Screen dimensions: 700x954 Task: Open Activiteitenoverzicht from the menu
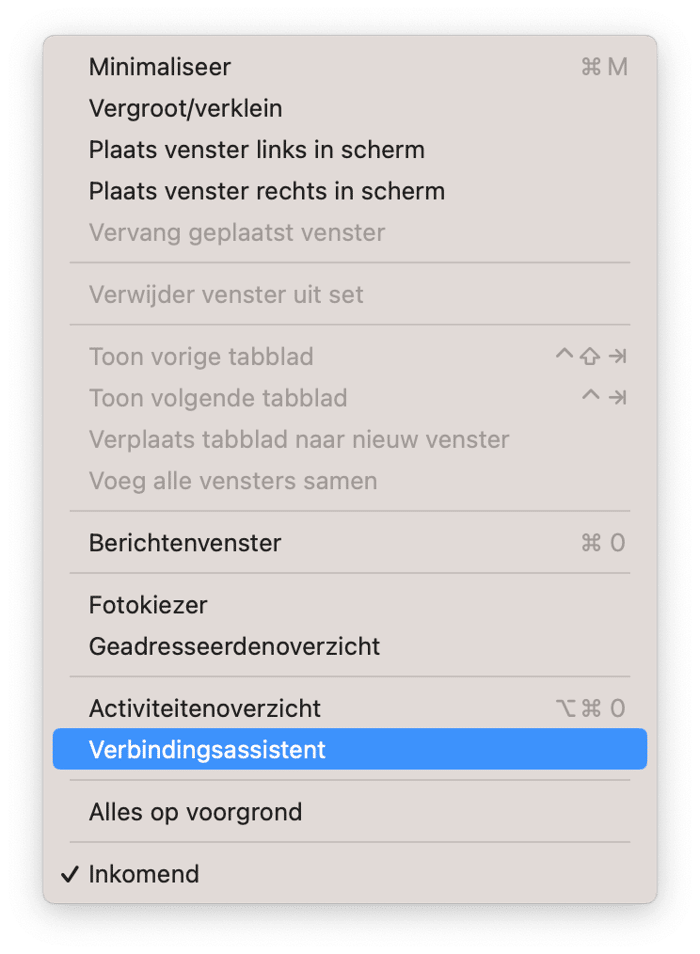(x=350, y=708)
